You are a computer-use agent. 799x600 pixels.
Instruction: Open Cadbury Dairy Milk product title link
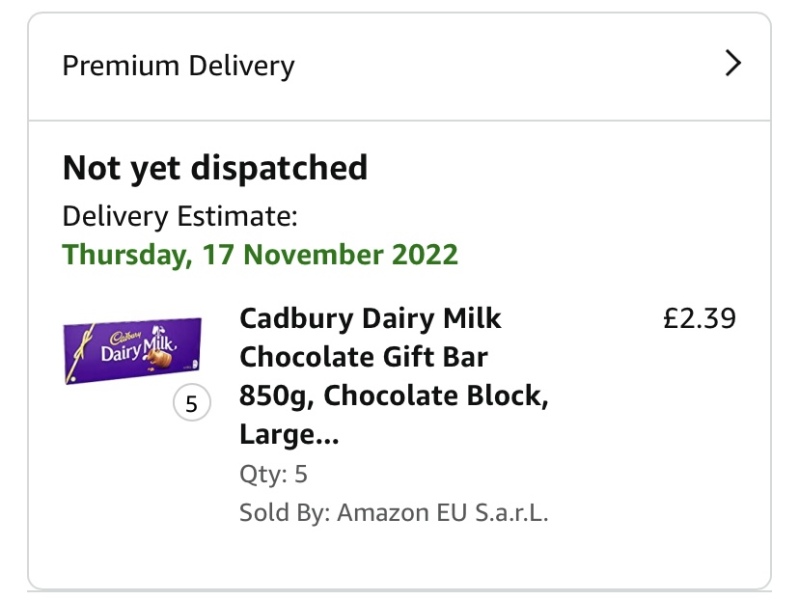point(370,319)
